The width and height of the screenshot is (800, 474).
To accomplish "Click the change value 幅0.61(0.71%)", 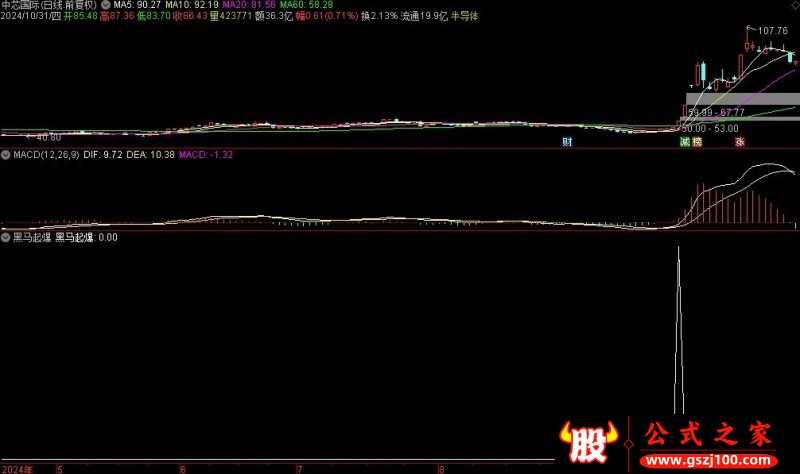I will [x=327, y=16].
